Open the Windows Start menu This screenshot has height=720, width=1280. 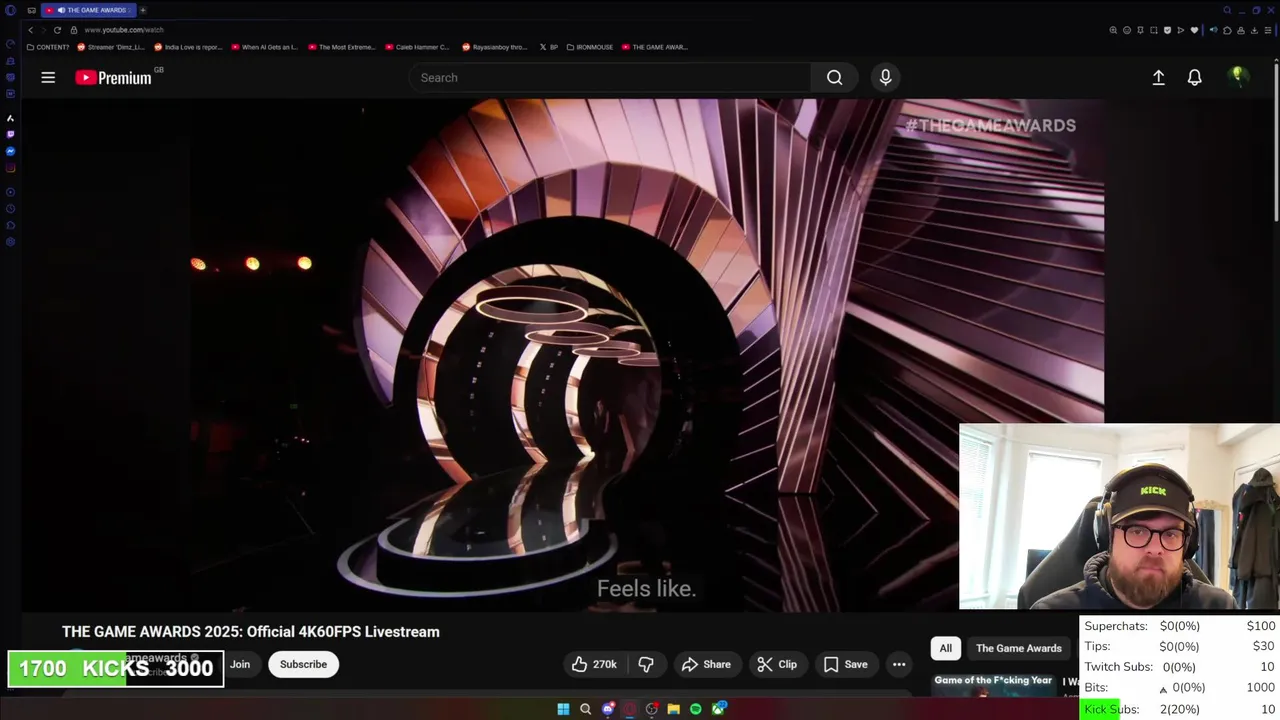click(563, 709)
